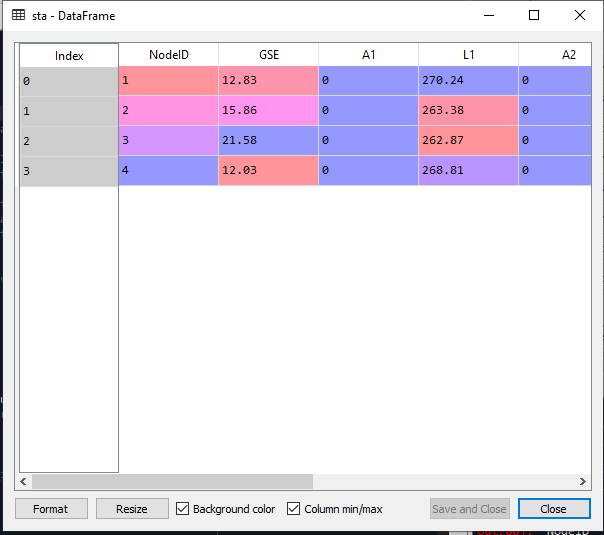The image size is (604, 535).
Task: Click the greyed-out Save and Close button
Action: 470,509
